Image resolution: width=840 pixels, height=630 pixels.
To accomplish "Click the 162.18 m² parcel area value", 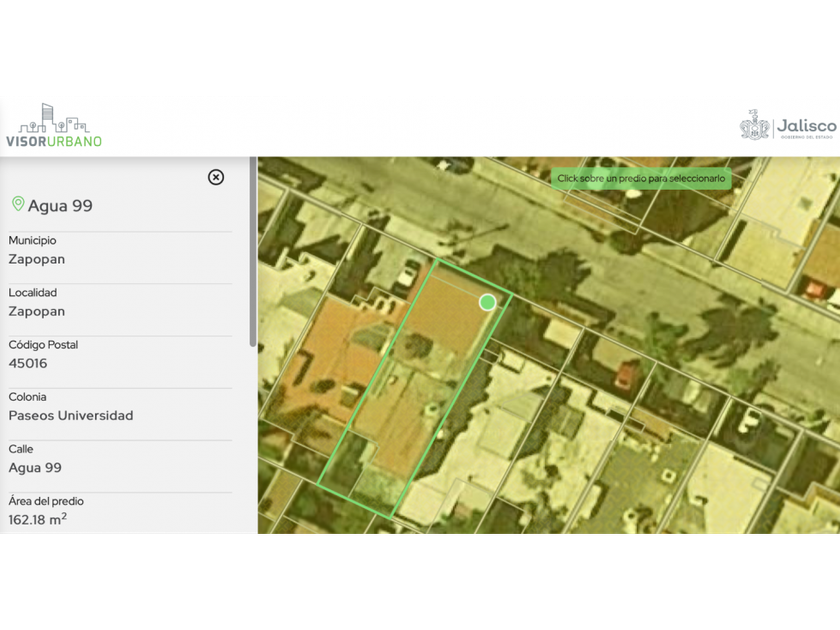I will tap(38, 519).
